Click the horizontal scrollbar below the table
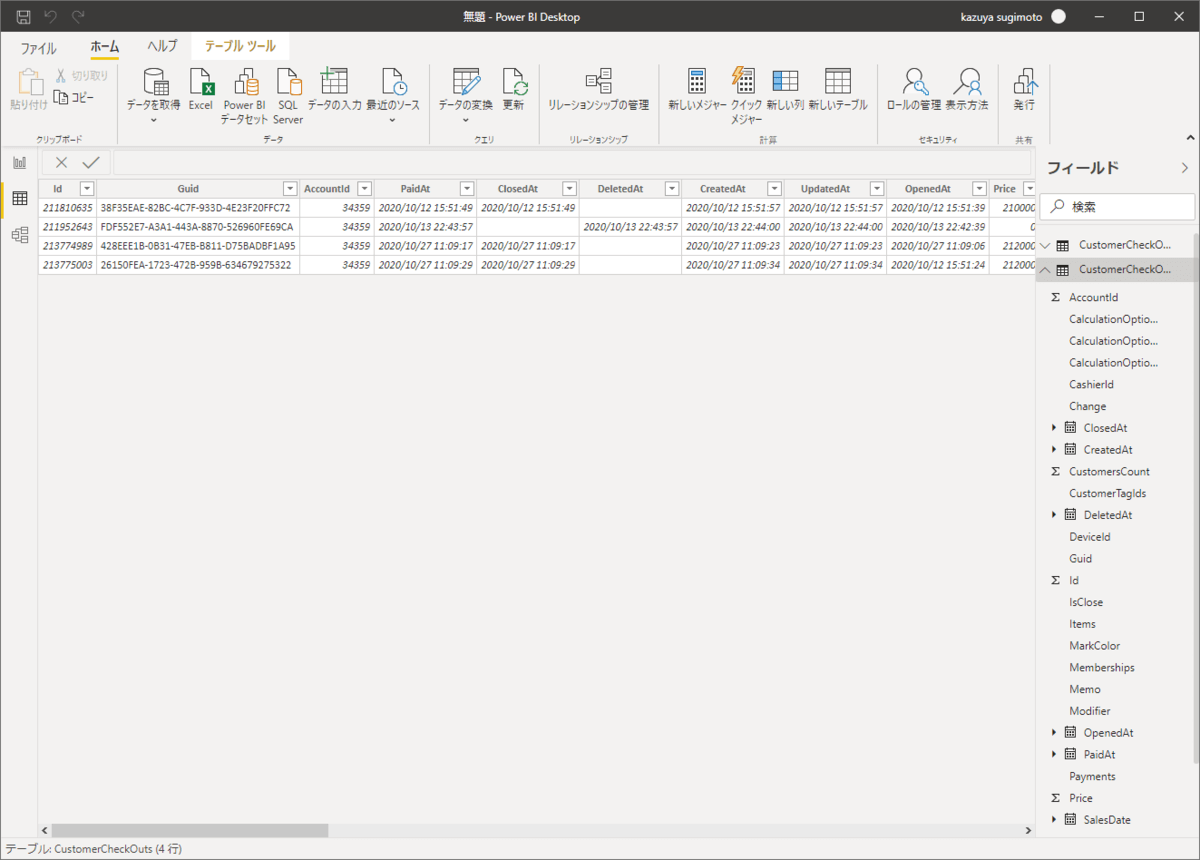The width and height of the screenshot is (1200, 860). [190, 830]
